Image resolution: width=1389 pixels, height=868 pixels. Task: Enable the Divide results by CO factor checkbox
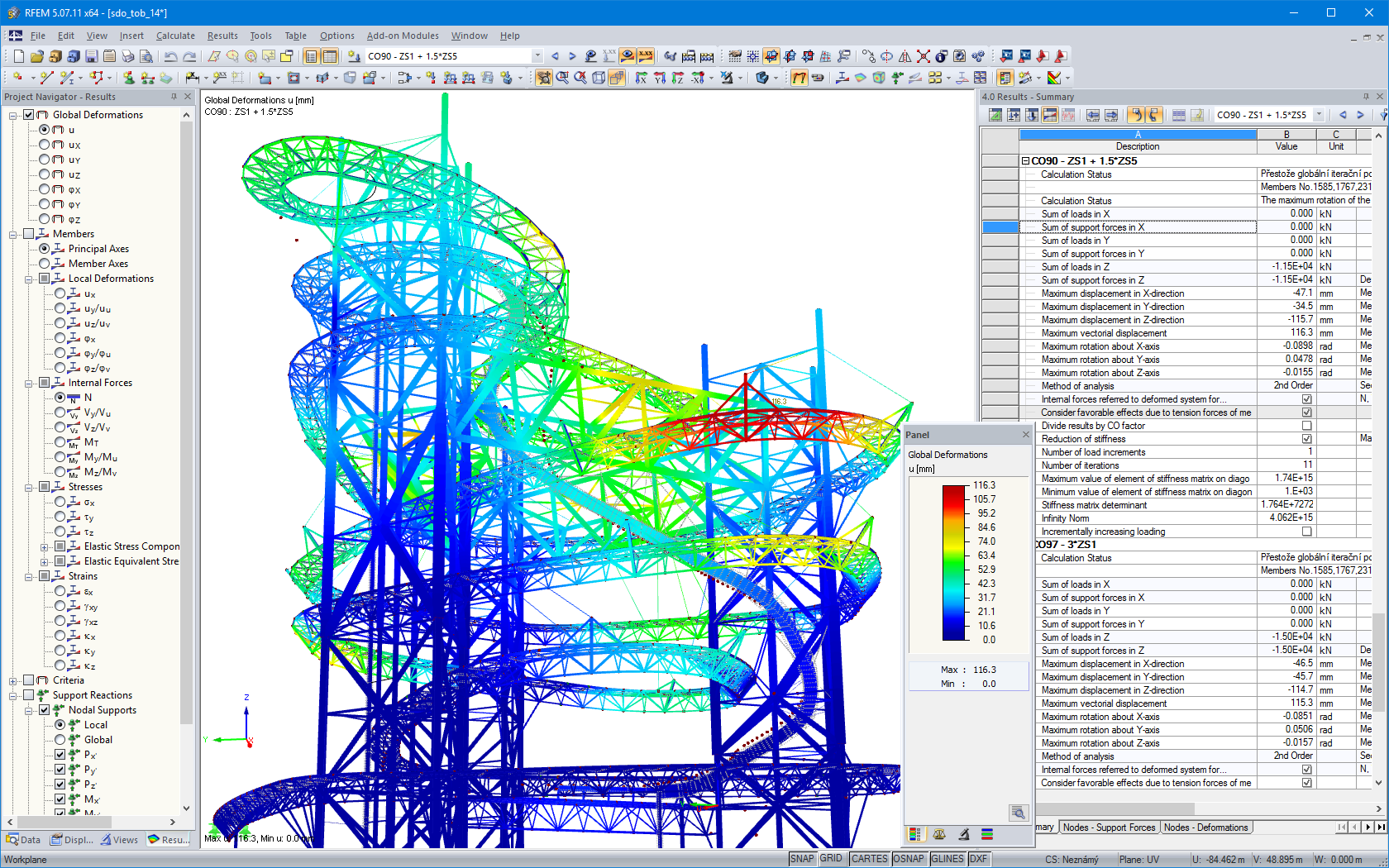1305,426
